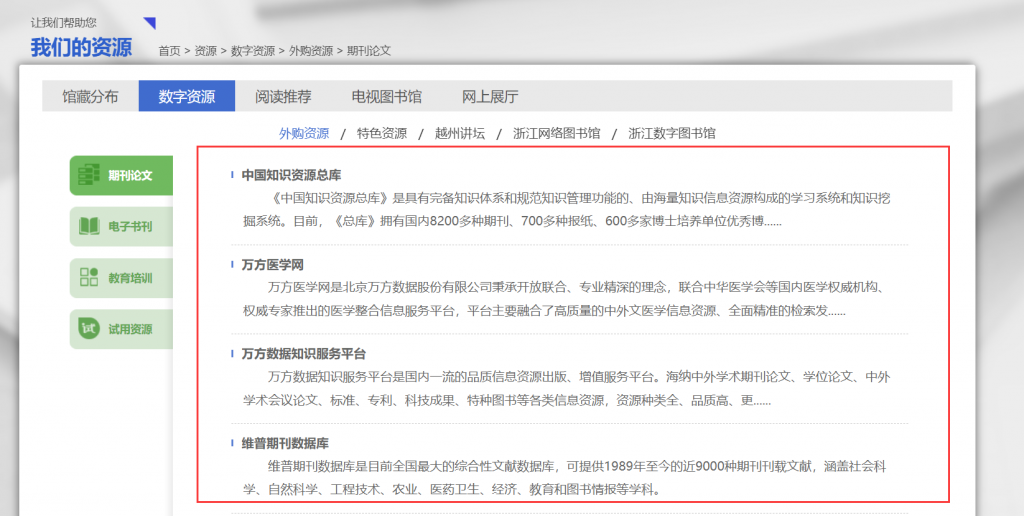Viewport: 1024px width, 516px height.
Task: Click the 期刊论文 sidebar icon
Action: coord(89,175)
